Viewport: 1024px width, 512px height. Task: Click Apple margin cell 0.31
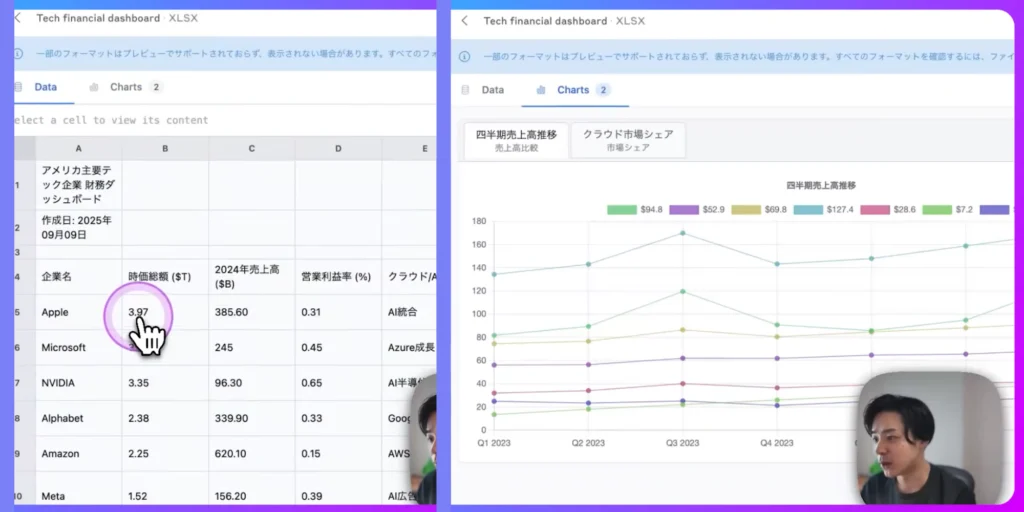point(338,312)
